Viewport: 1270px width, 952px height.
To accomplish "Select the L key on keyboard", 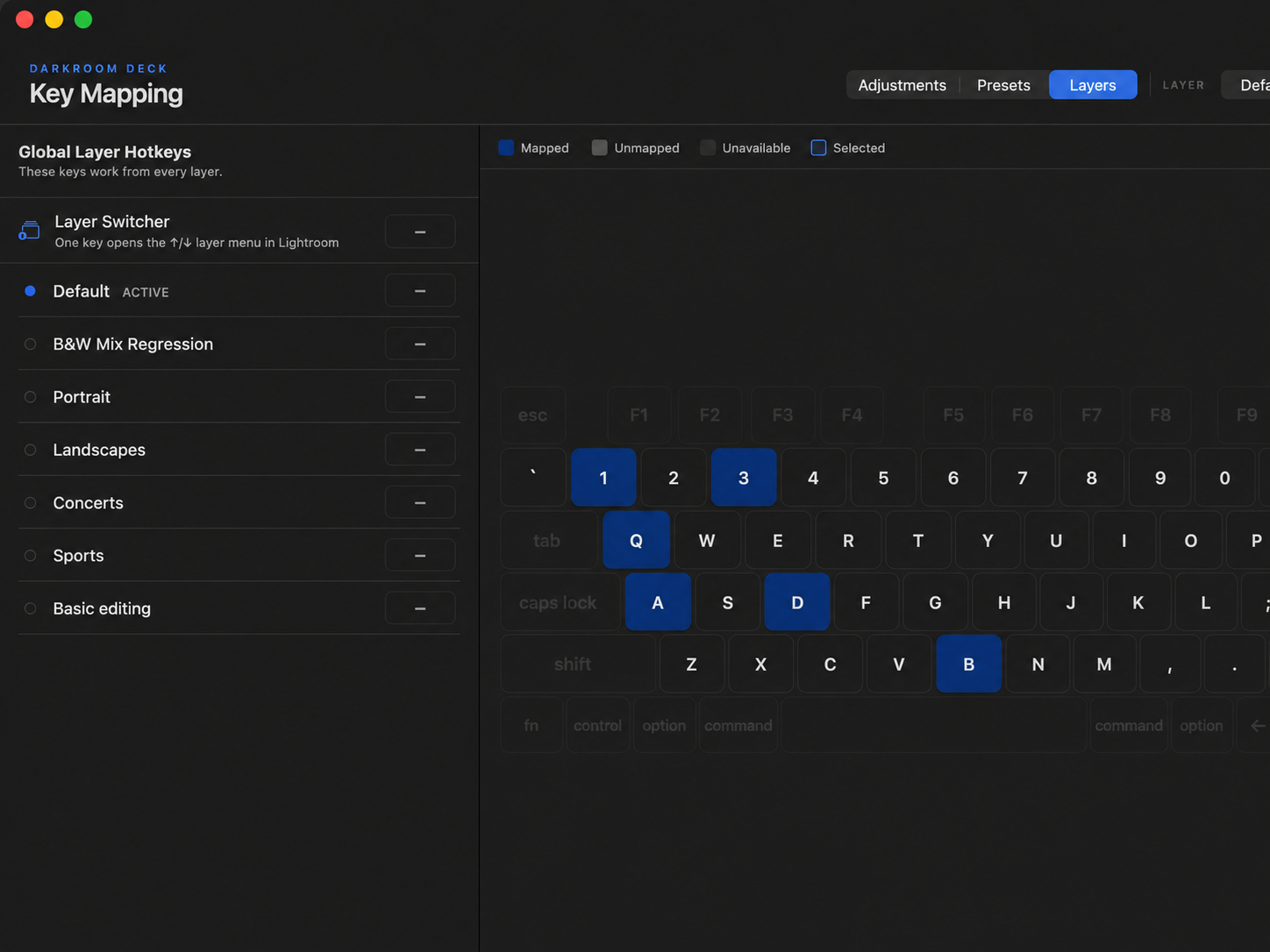I will point(1206,602).
